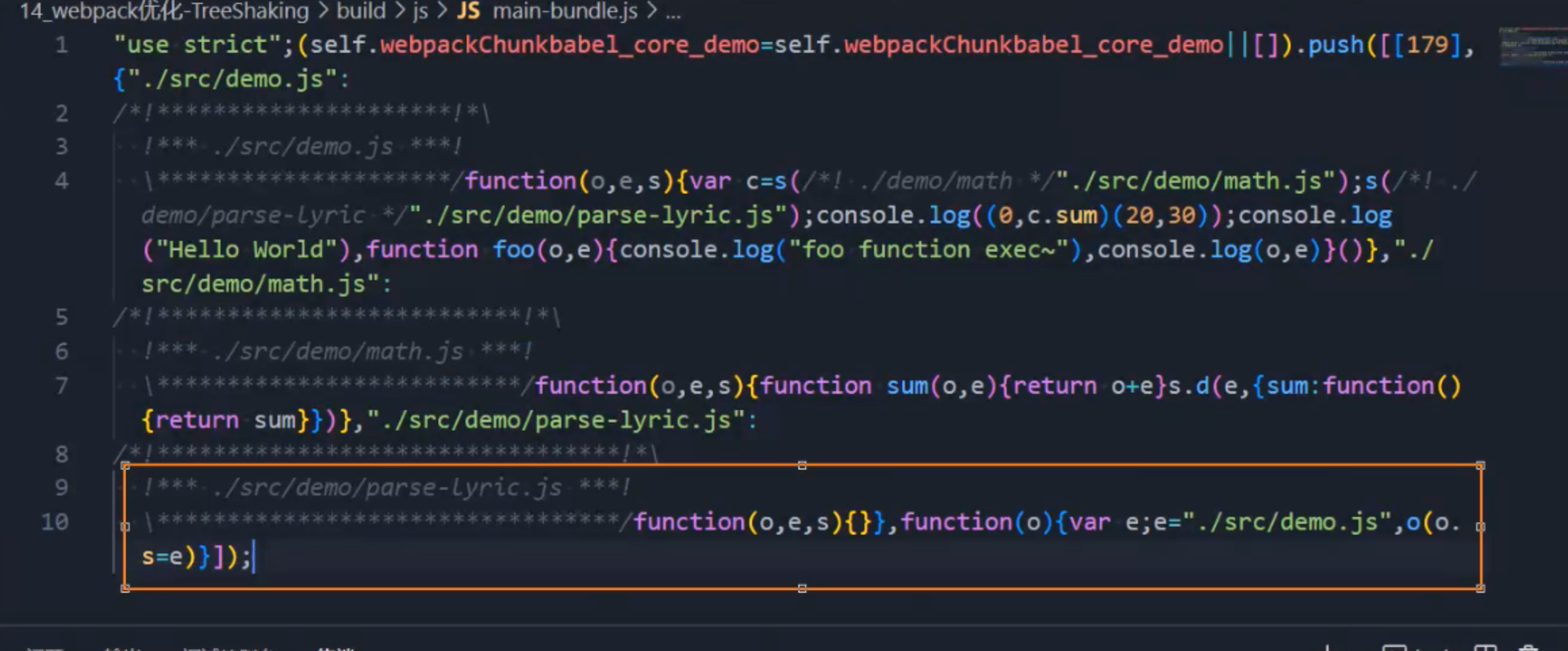
Task: Jump using the editor minimap preview
Action: coord(1532,47)
